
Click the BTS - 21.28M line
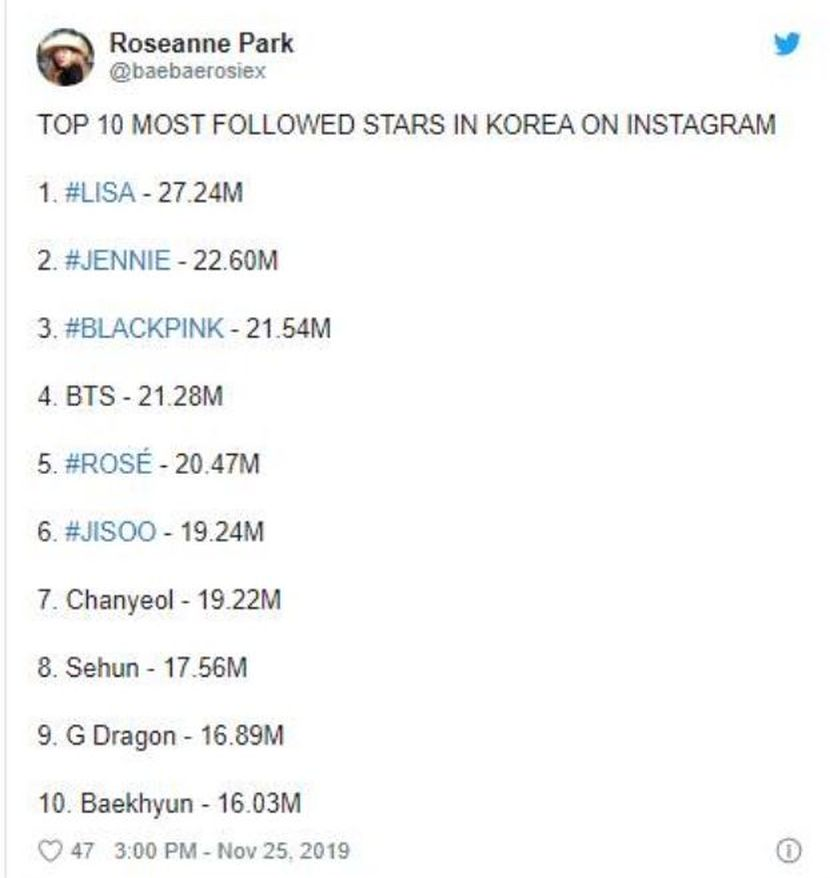(x=130, y=396)
